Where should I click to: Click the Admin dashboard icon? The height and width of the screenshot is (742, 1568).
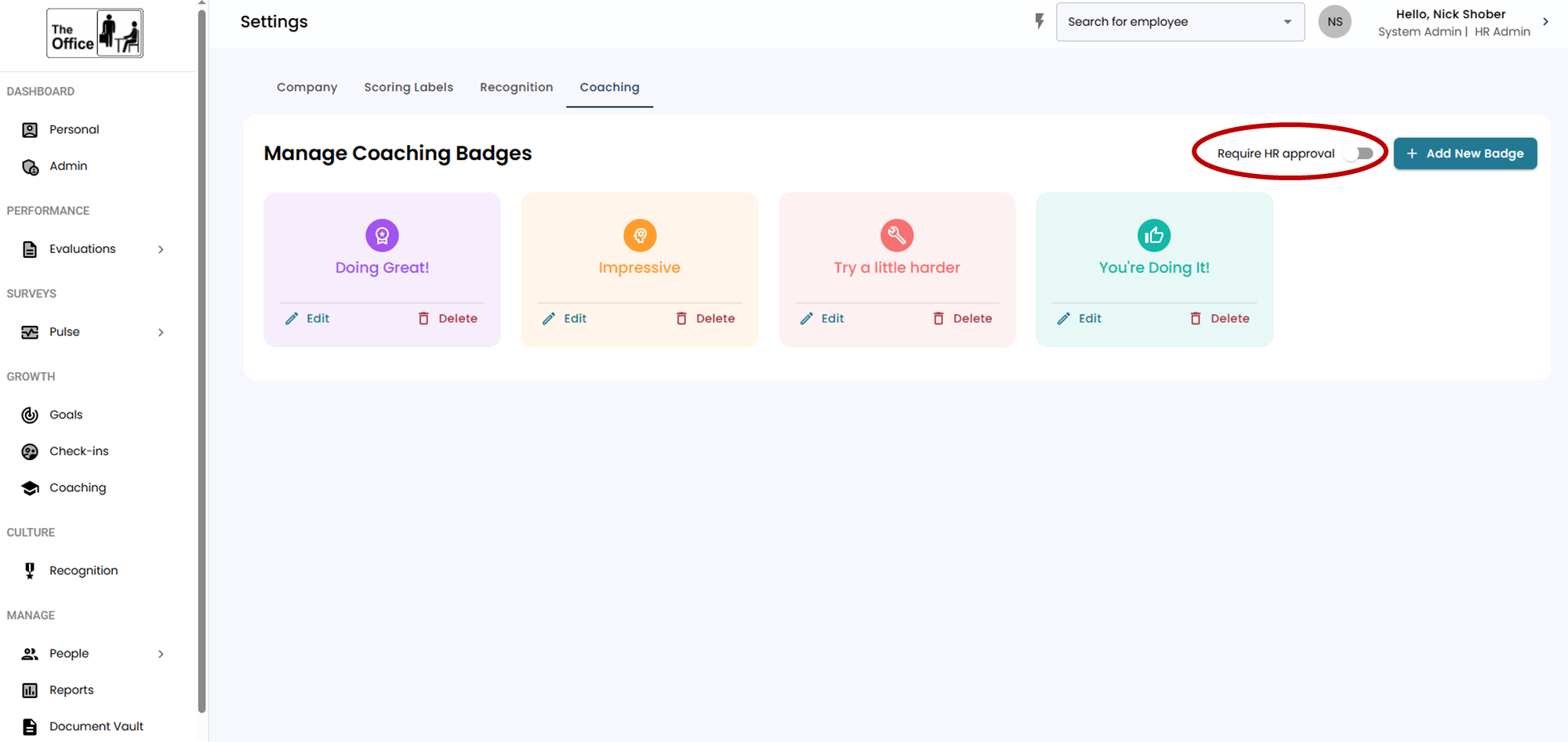[x=30, y=167]
